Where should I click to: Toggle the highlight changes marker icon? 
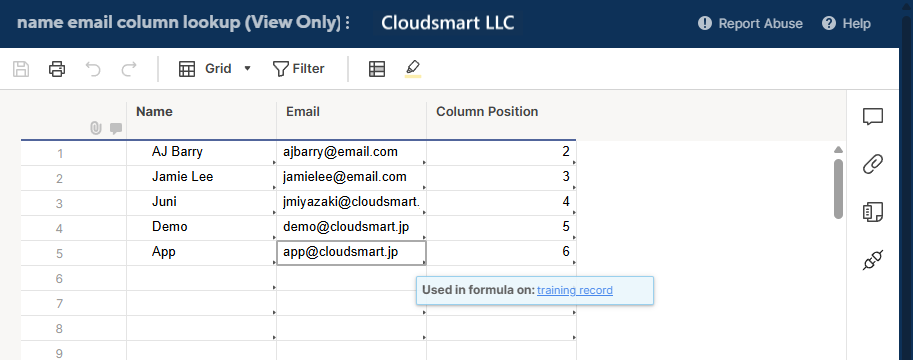click(413, 68)
